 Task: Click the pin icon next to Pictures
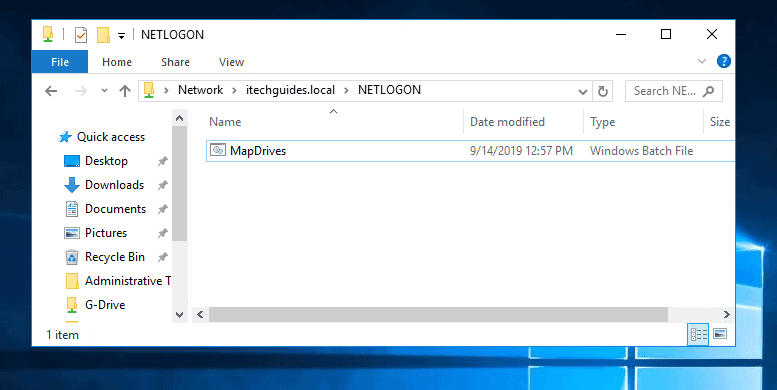pos(163,233)
